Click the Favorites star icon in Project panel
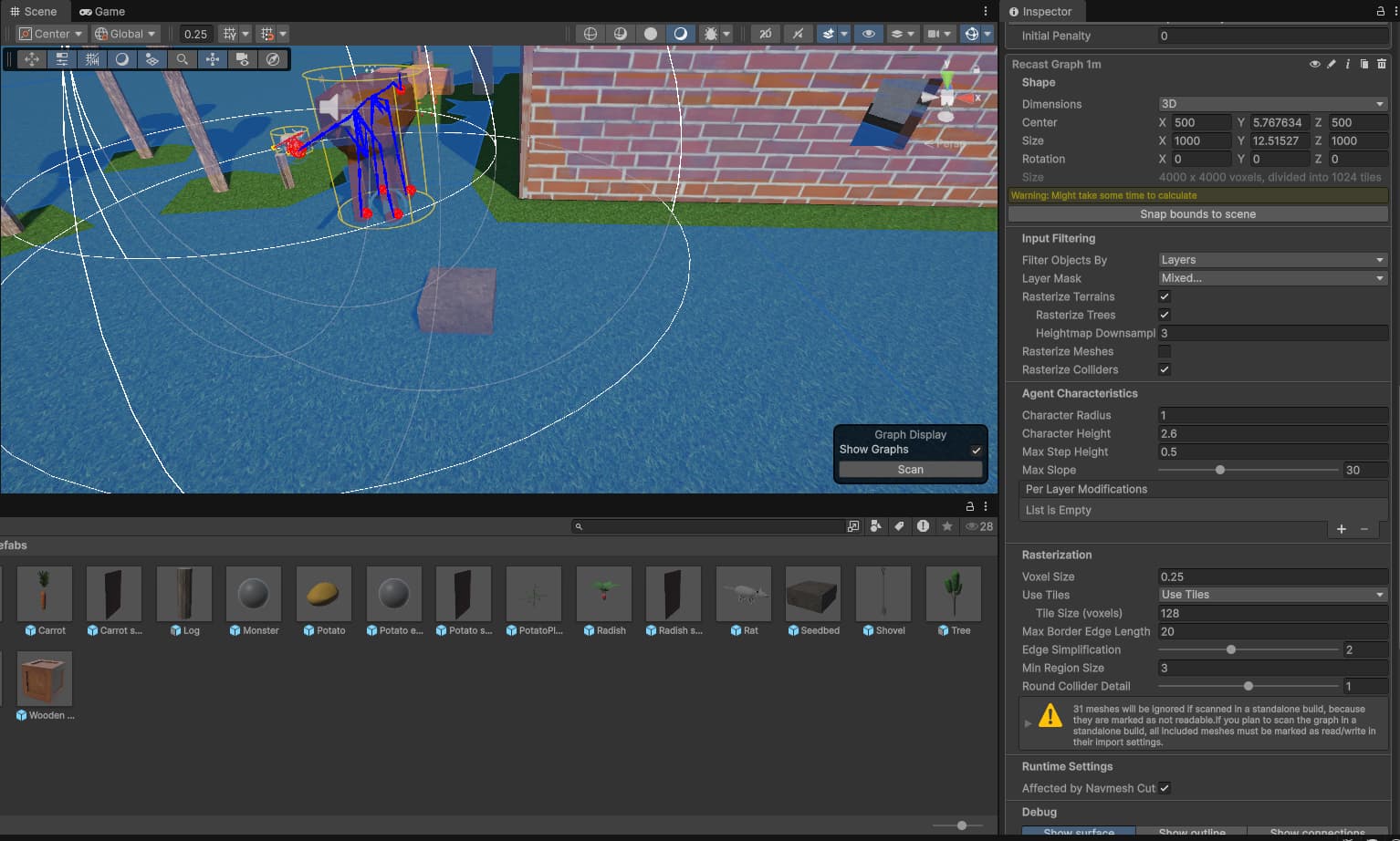 click(x=947, y=526)
